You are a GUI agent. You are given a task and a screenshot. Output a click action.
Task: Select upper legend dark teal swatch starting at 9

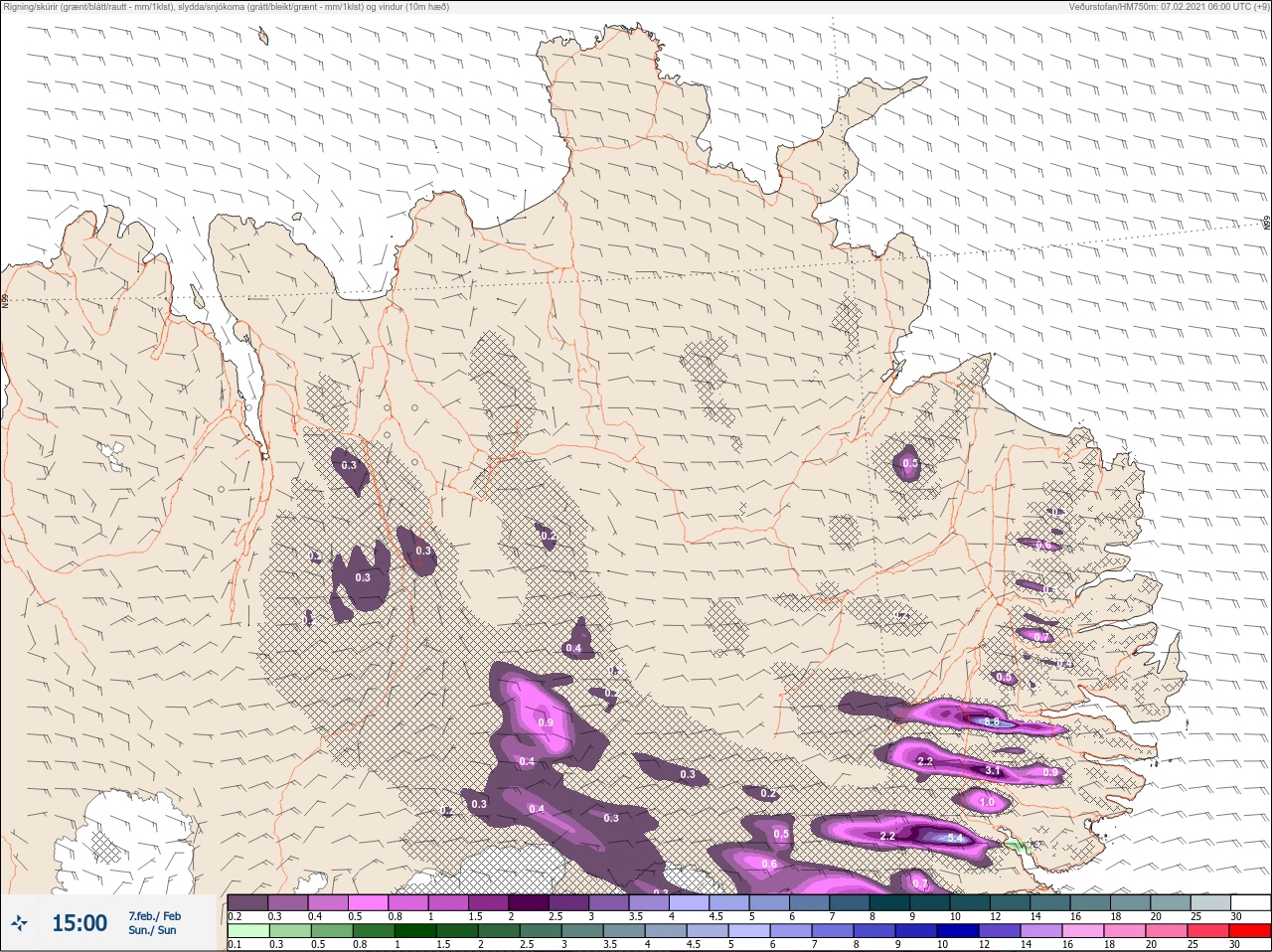click(930, 902)
